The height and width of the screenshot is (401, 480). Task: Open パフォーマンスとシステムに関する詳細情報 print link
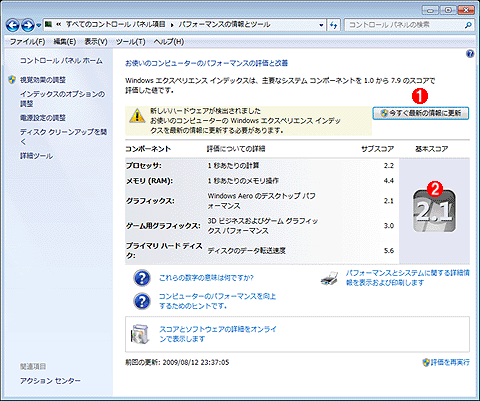tap(408, 278)
